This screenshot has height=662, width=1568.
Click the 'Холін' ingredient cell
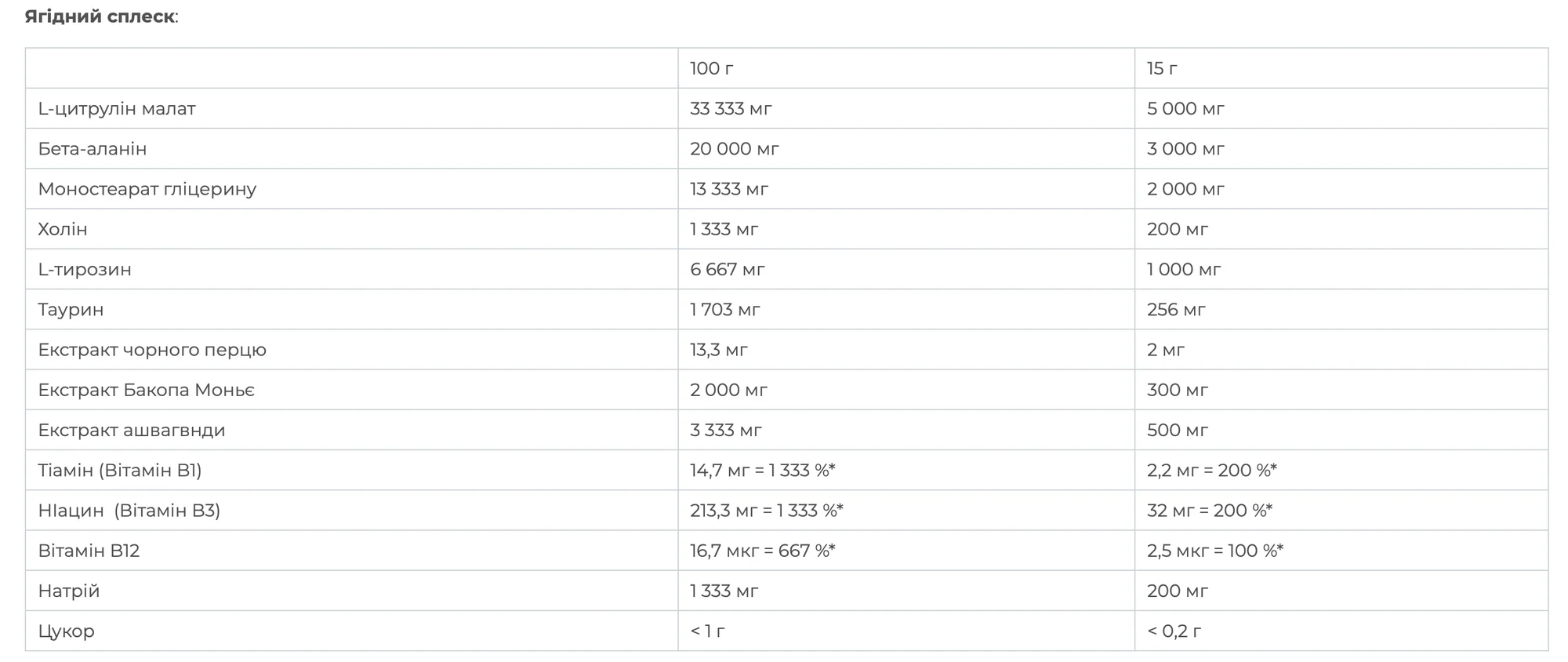[351, 229]
